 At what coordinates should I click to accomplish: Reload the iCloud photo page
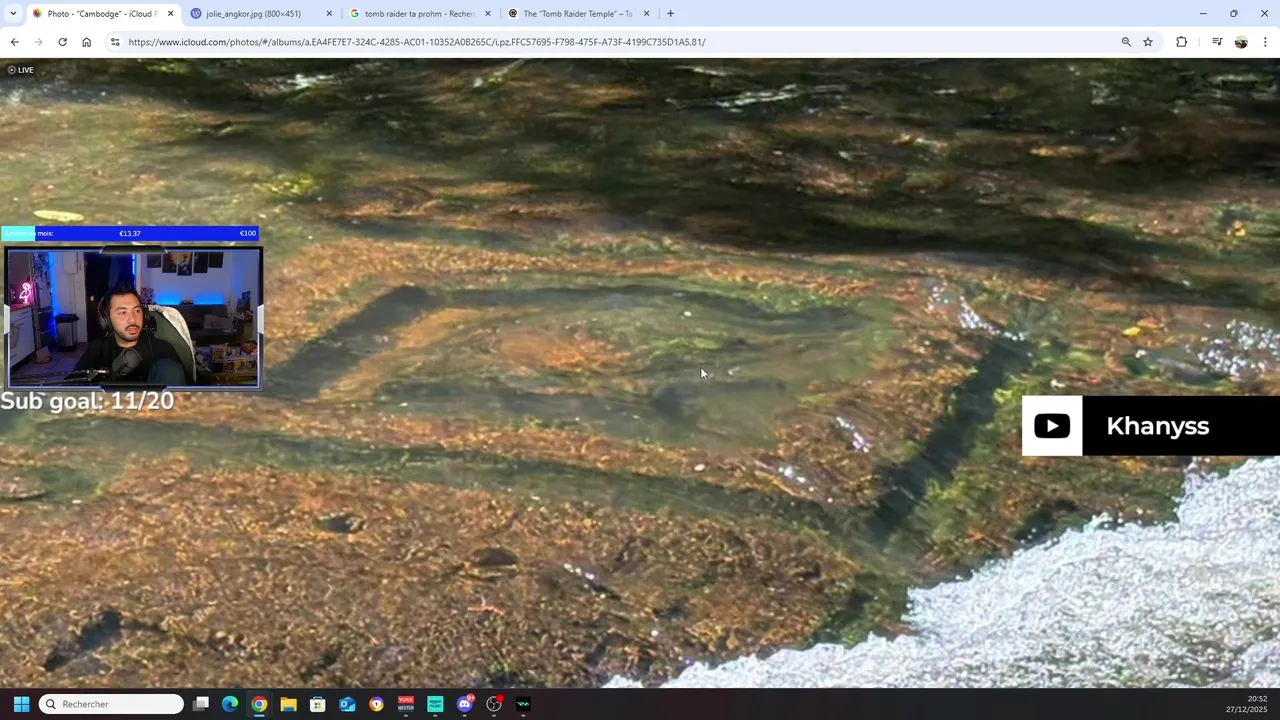62,42
